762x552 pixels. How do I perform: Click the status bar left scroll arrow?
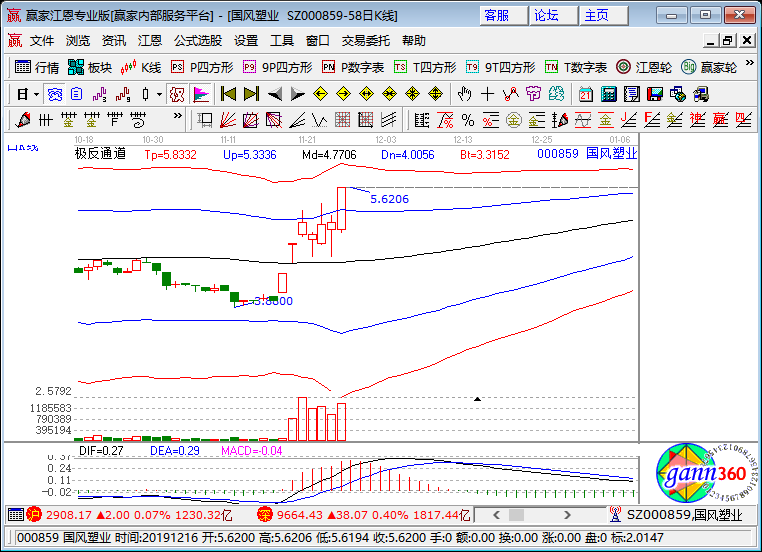496,515
